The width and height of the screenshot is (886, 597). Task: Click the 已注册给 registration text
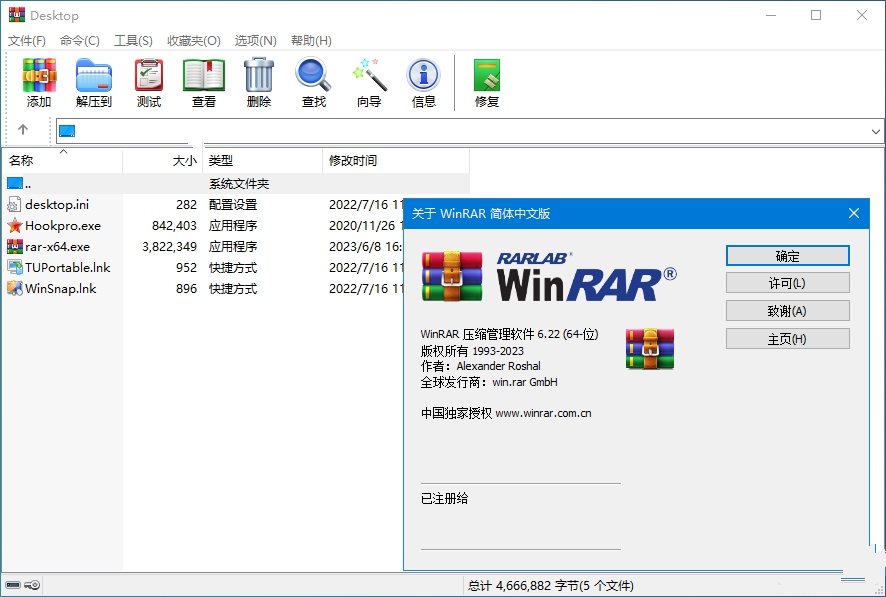(445, 498)
